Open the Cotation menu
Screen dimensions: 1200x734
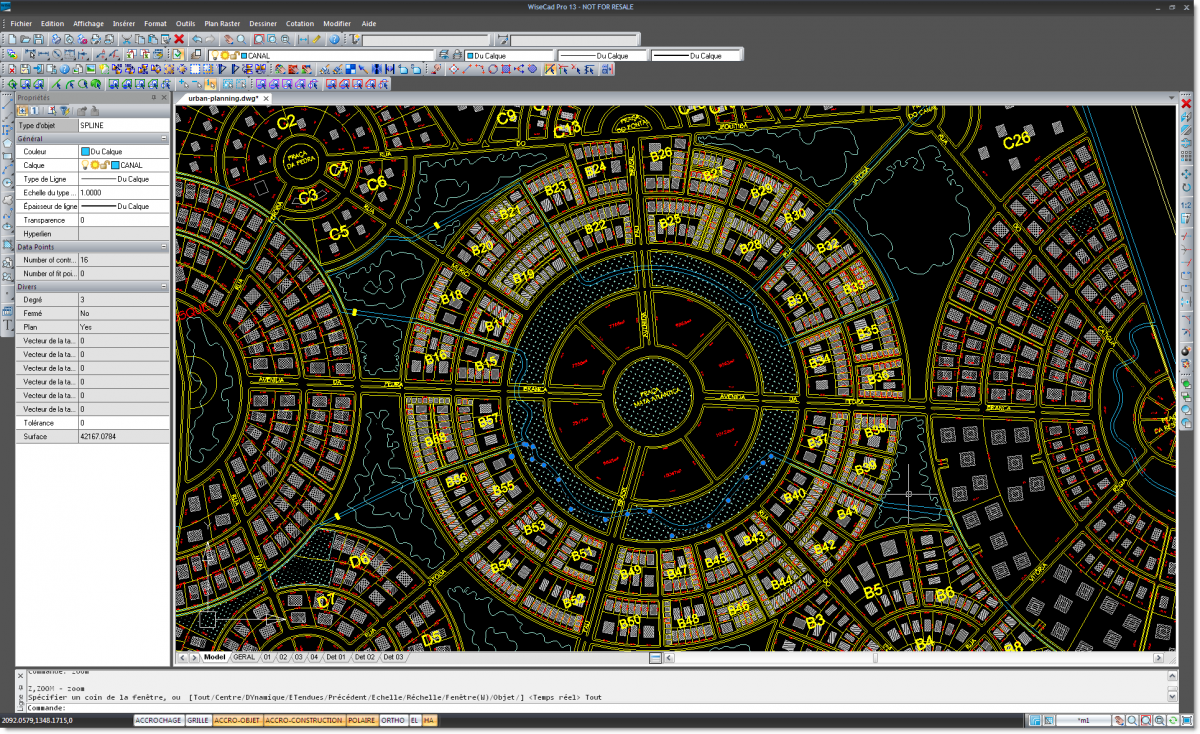[299, 22]
